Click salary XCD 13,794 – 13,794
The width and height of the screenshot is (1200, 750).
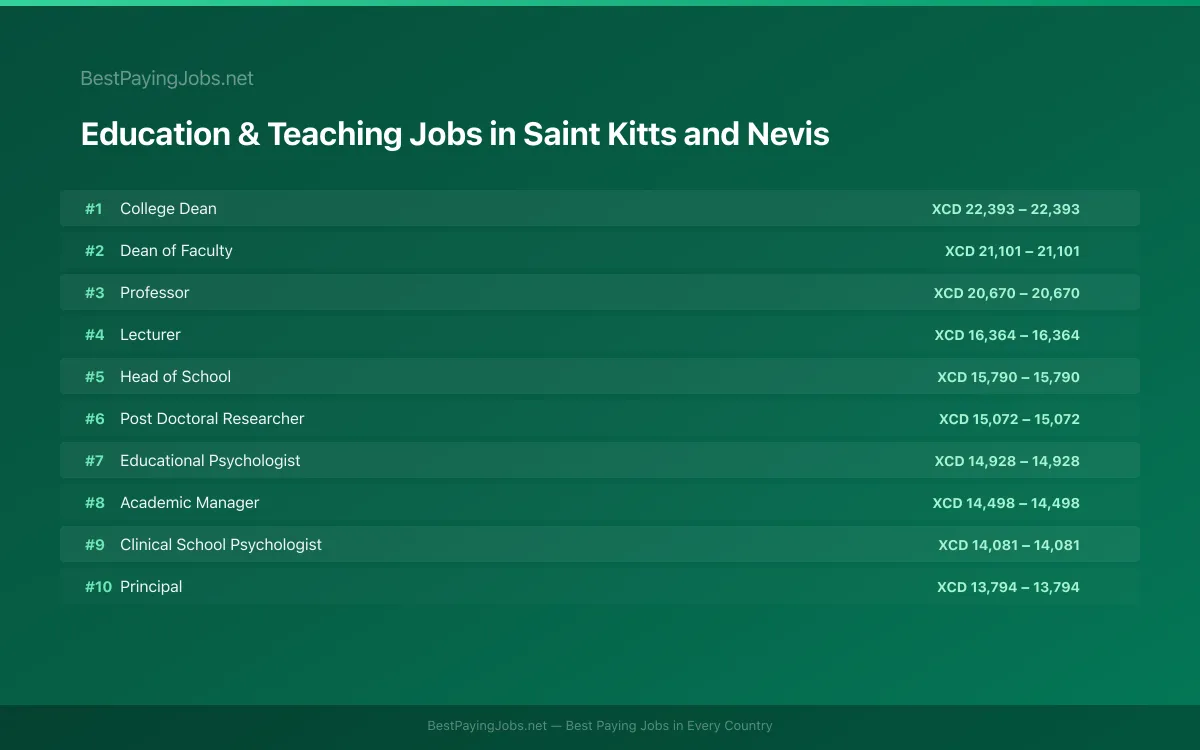[1008, 587]
